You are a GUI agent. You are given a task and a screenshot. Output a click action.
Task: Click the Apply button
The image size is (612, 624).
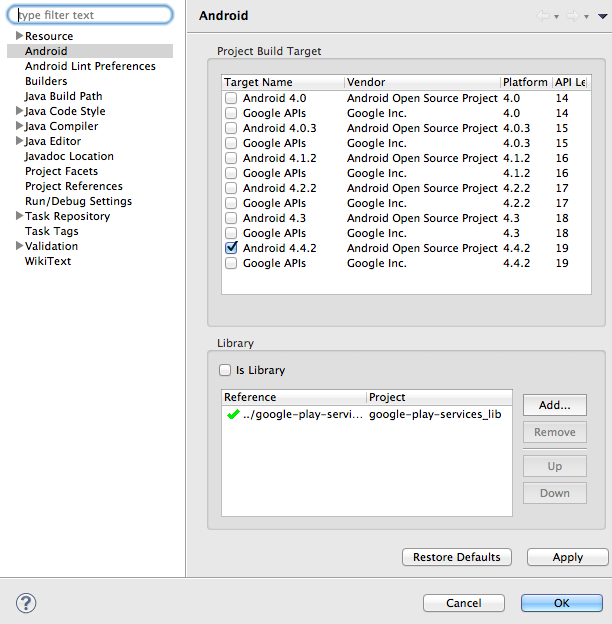(x=568, y=557)
